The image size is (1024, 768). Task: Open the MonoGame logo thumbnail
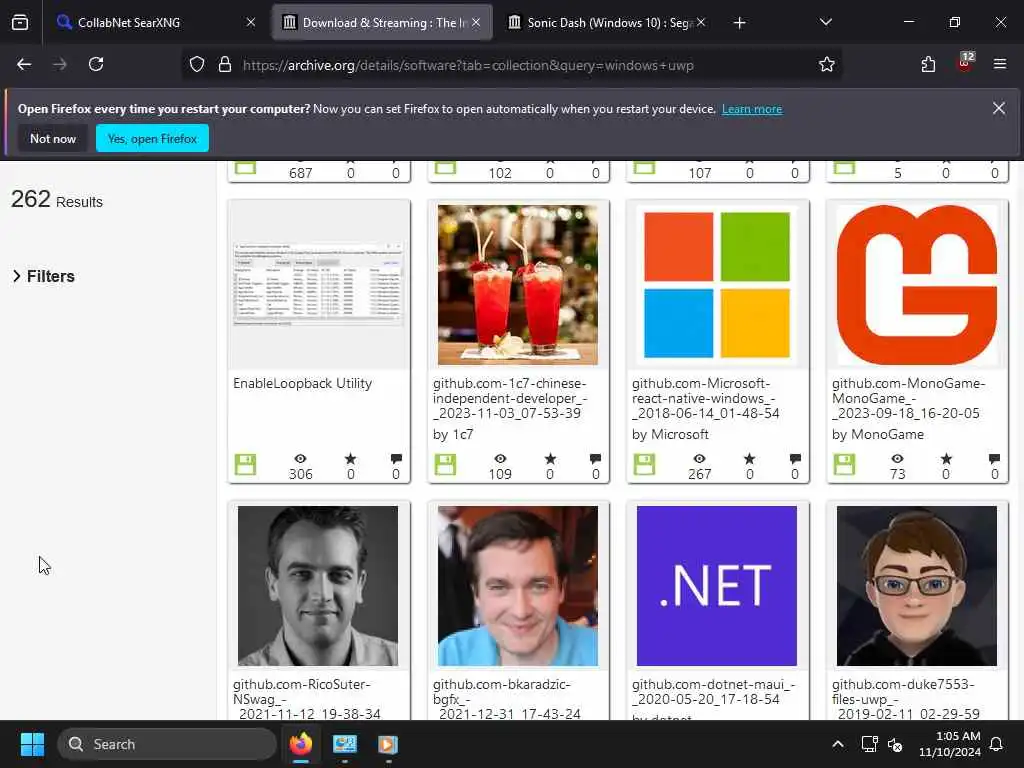[917, 285]
